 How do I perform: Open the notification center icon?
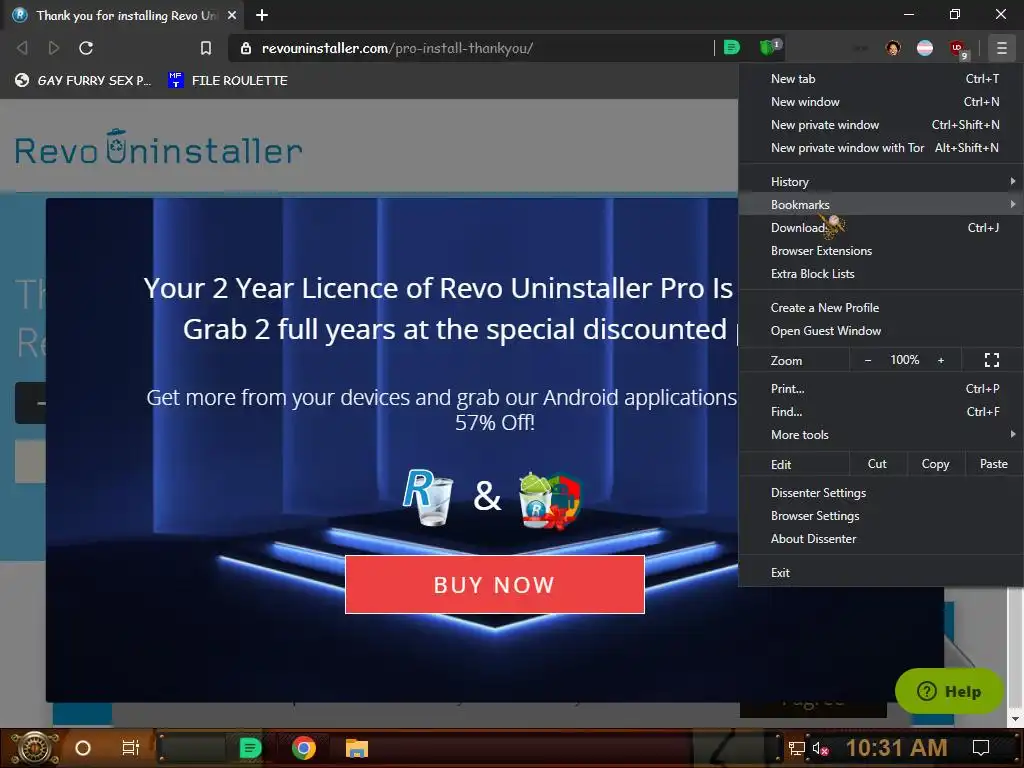click(x=981, y=748)
